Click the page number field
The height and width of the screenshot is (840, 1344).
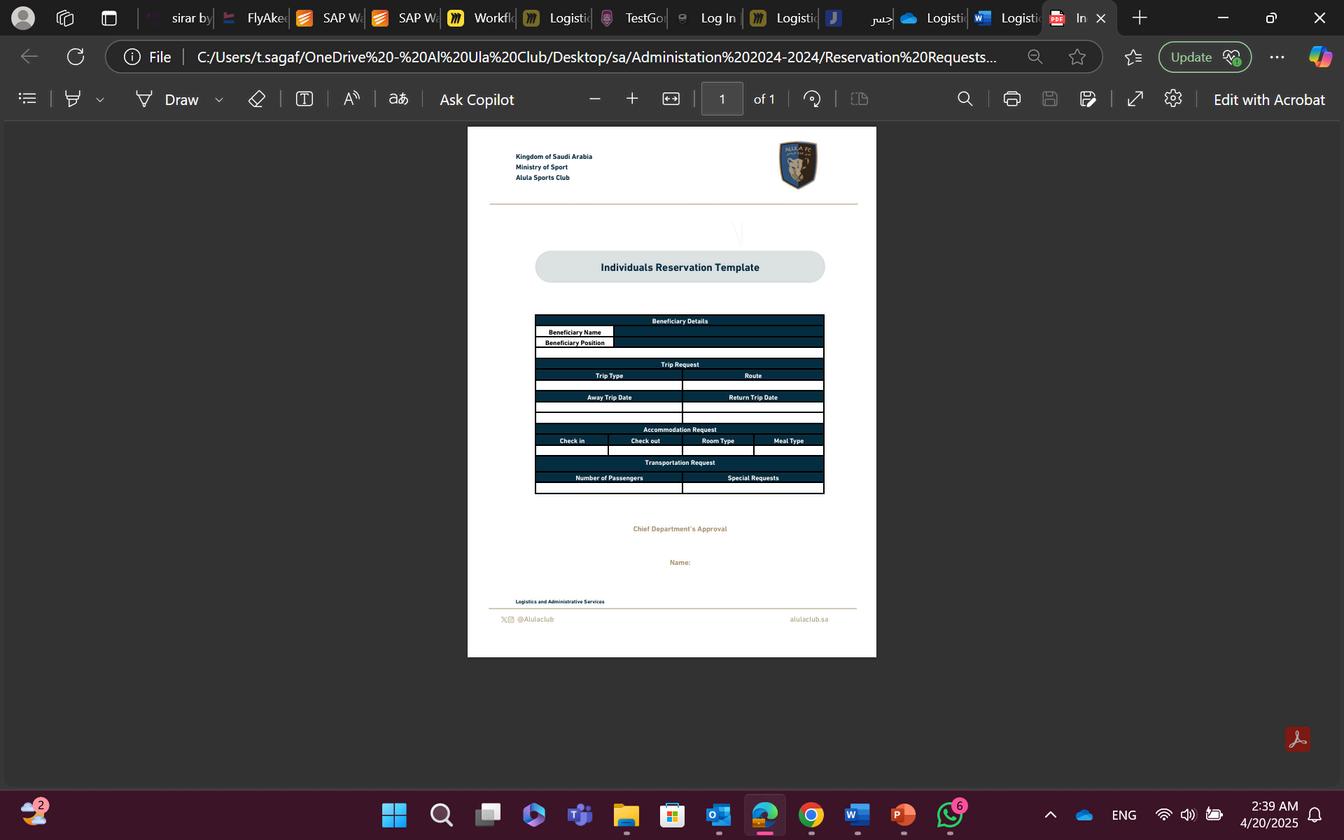pos(722,99)
